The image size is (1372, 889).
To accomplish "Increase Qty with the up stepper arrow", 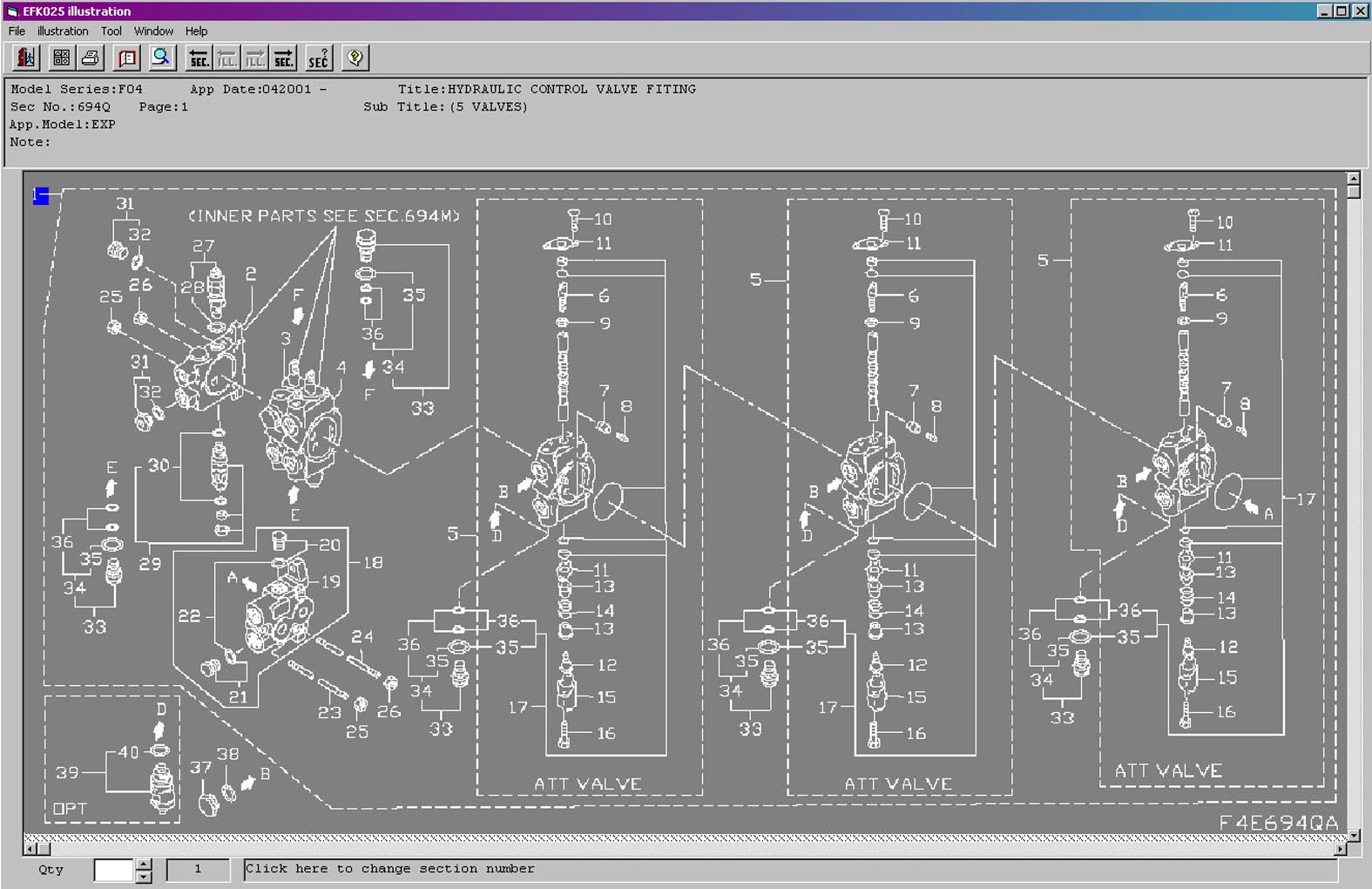I will click(x=144, y=864).
